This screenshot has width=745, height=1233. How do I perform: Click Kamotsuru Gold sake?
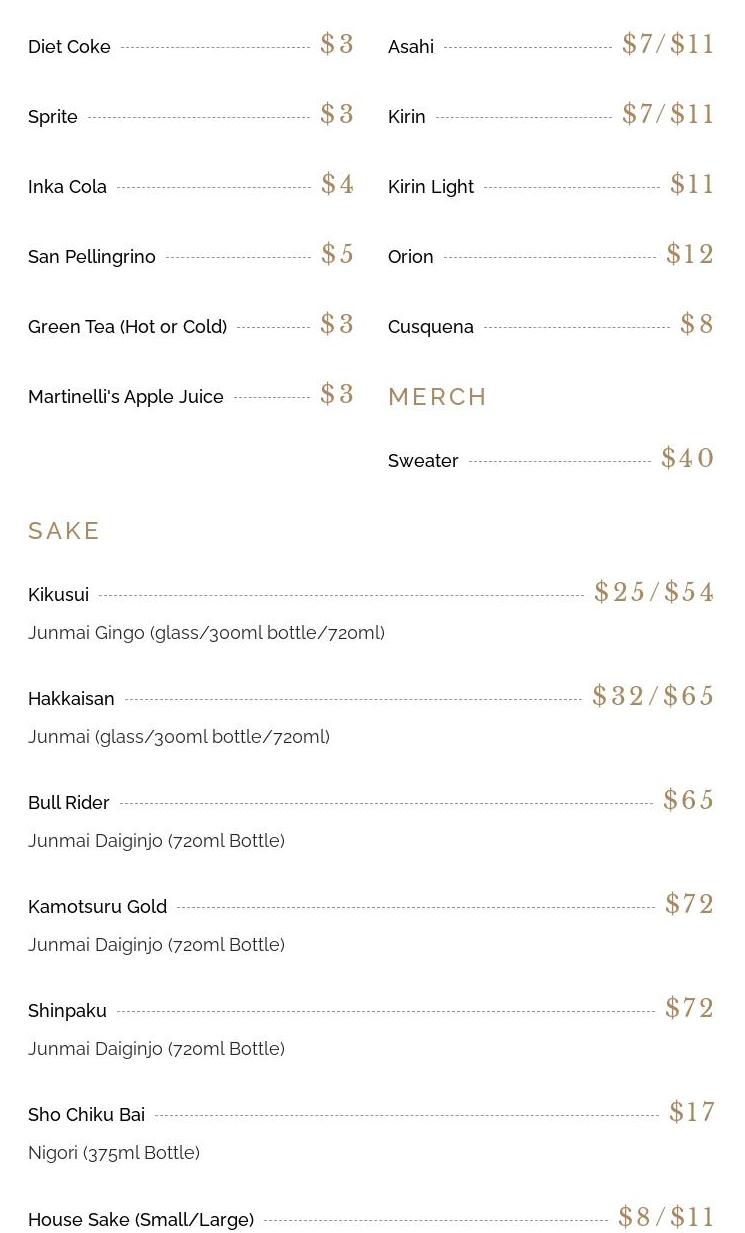(97, 907)
